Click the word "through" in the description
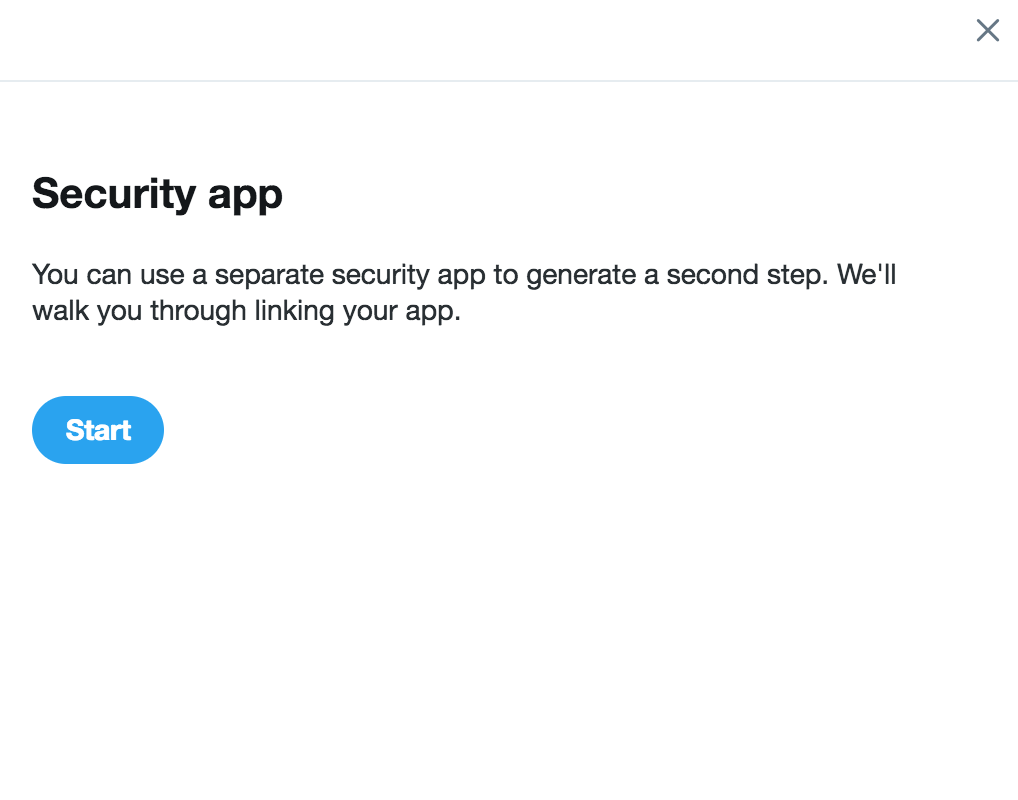The image size is (1018, 800). click(x=198, y=311)
